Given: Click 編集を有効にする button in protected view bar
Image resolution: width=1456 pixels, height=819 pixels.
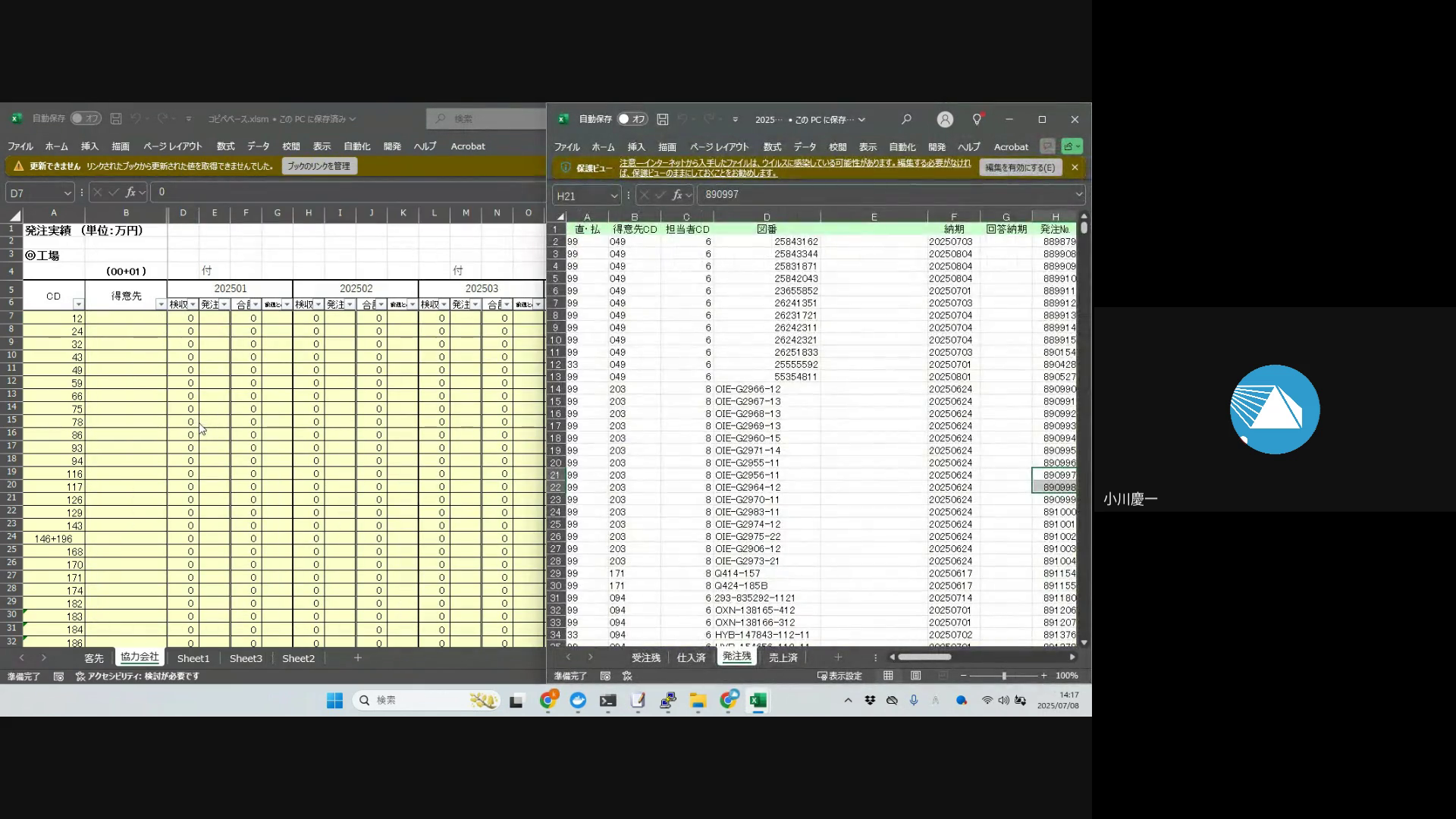Looking at the screenshot, I should coord(1020,168).
